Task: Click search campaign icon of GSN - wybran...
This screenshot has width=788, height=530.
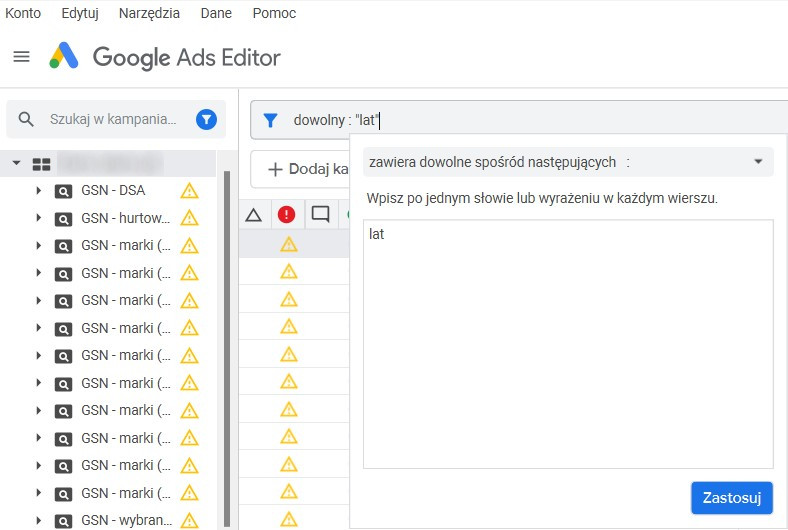Action: click(63, 521)
